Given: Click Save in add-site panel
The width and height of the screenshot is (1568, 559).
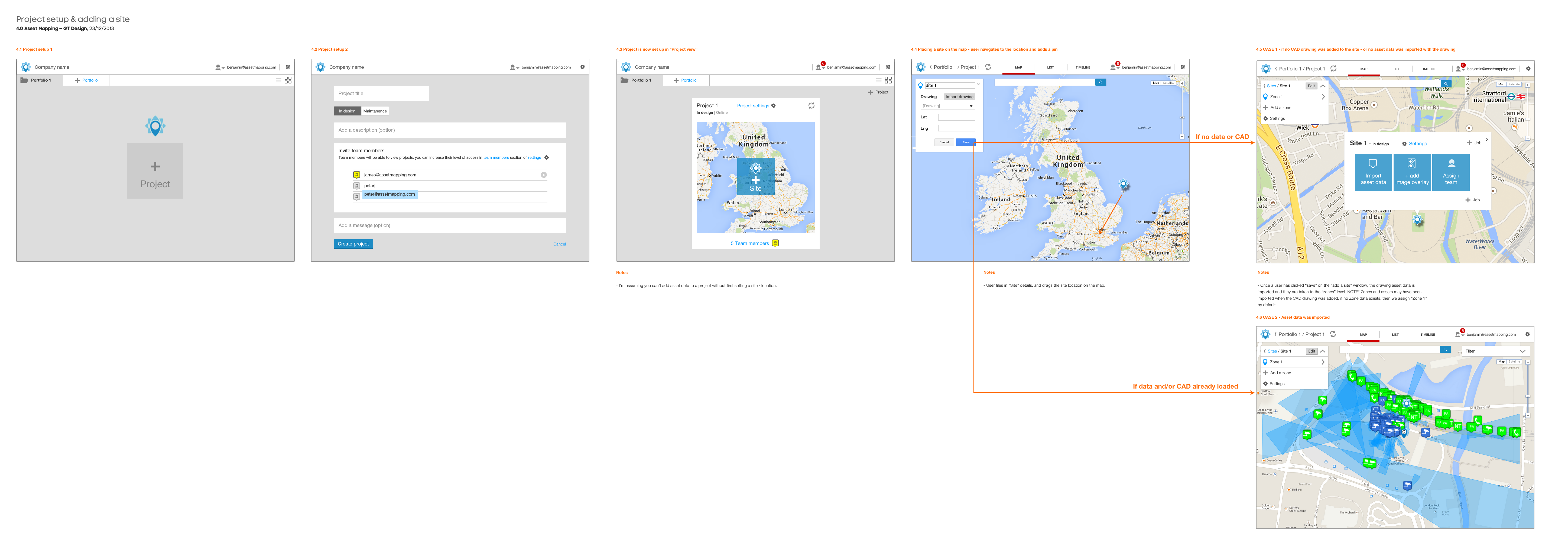Looking at the screenshot, I should pyautogui.click(x=965, y=143).
